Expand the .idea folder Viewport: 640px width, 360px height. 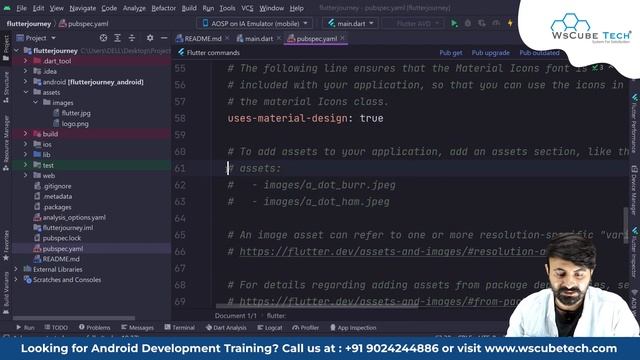[x=25, y=71]
